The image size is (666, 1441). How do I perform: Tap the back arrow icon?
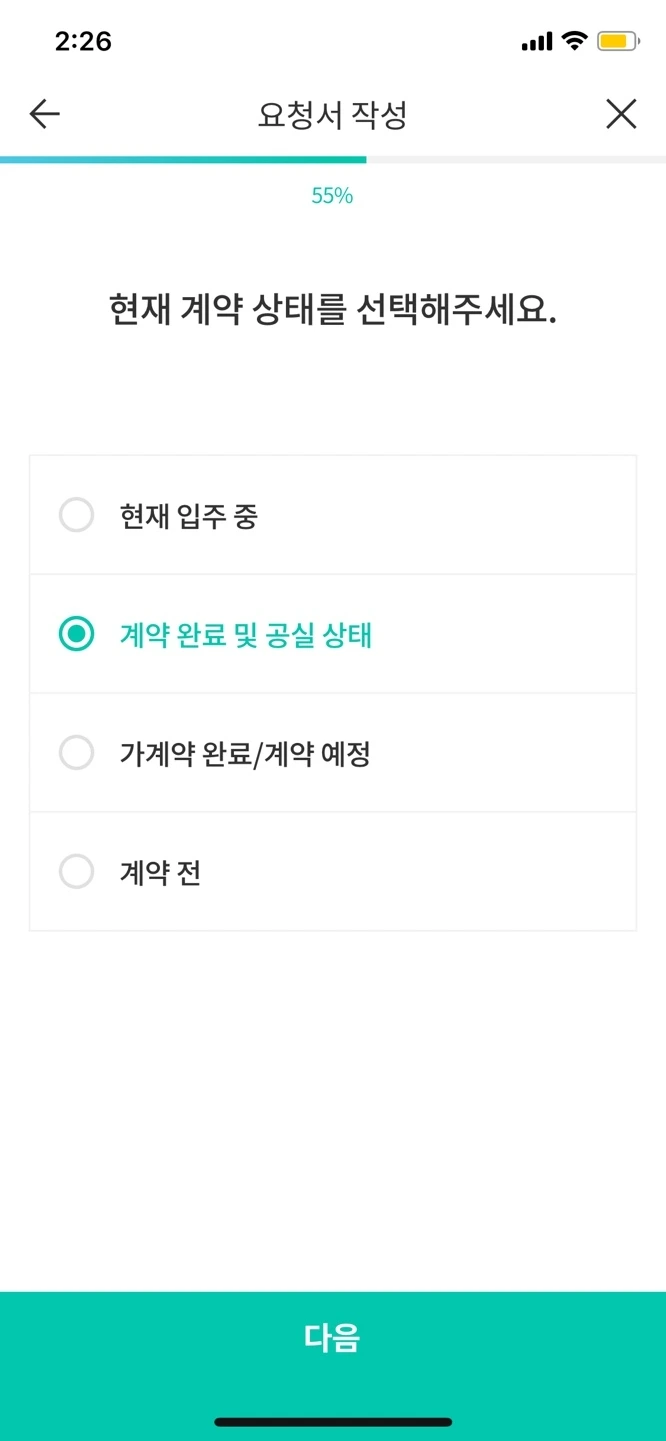pyautogui.click(x=43, y=113)
